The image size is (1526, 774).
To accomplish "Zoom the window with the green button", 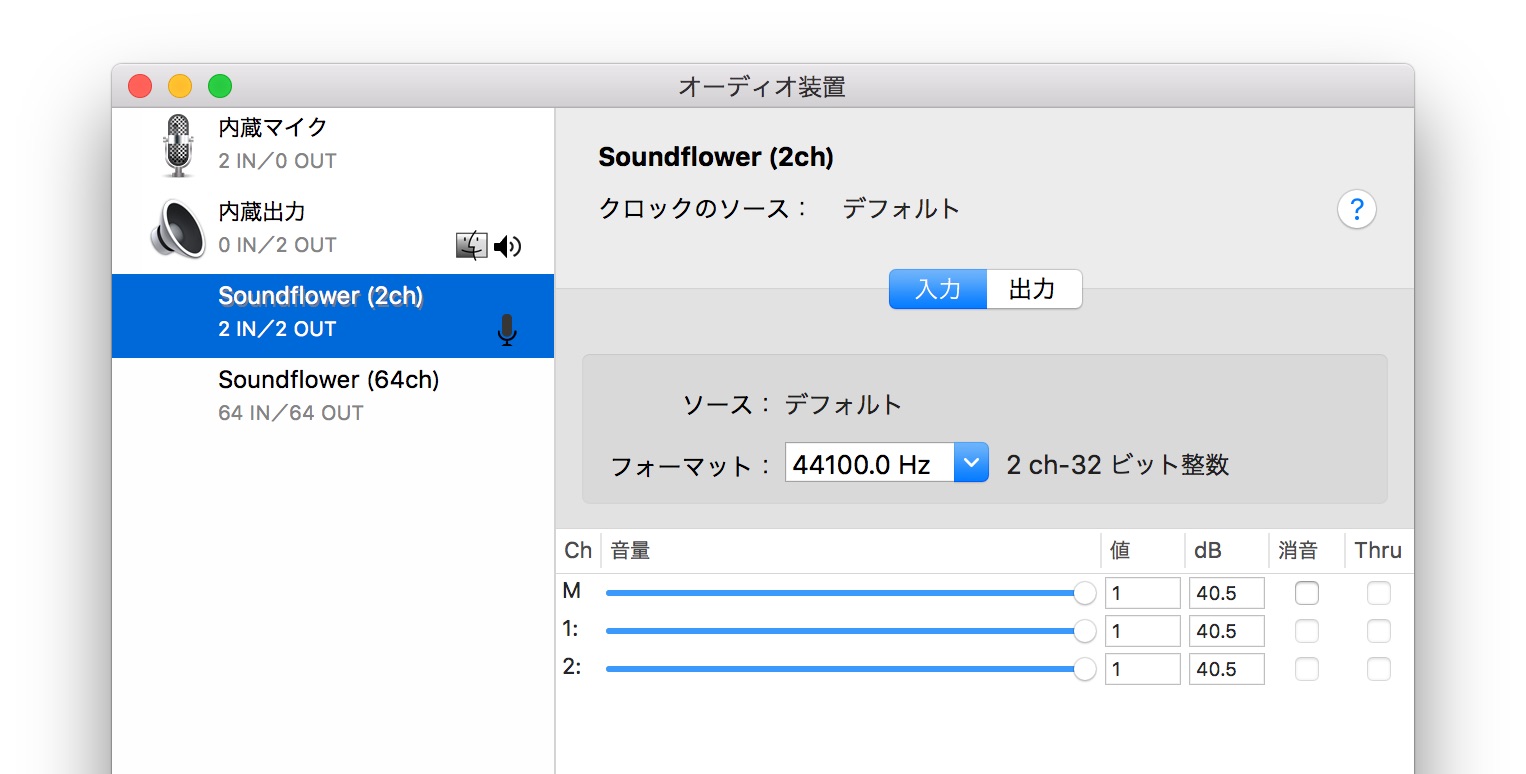I will click(220, 86).
